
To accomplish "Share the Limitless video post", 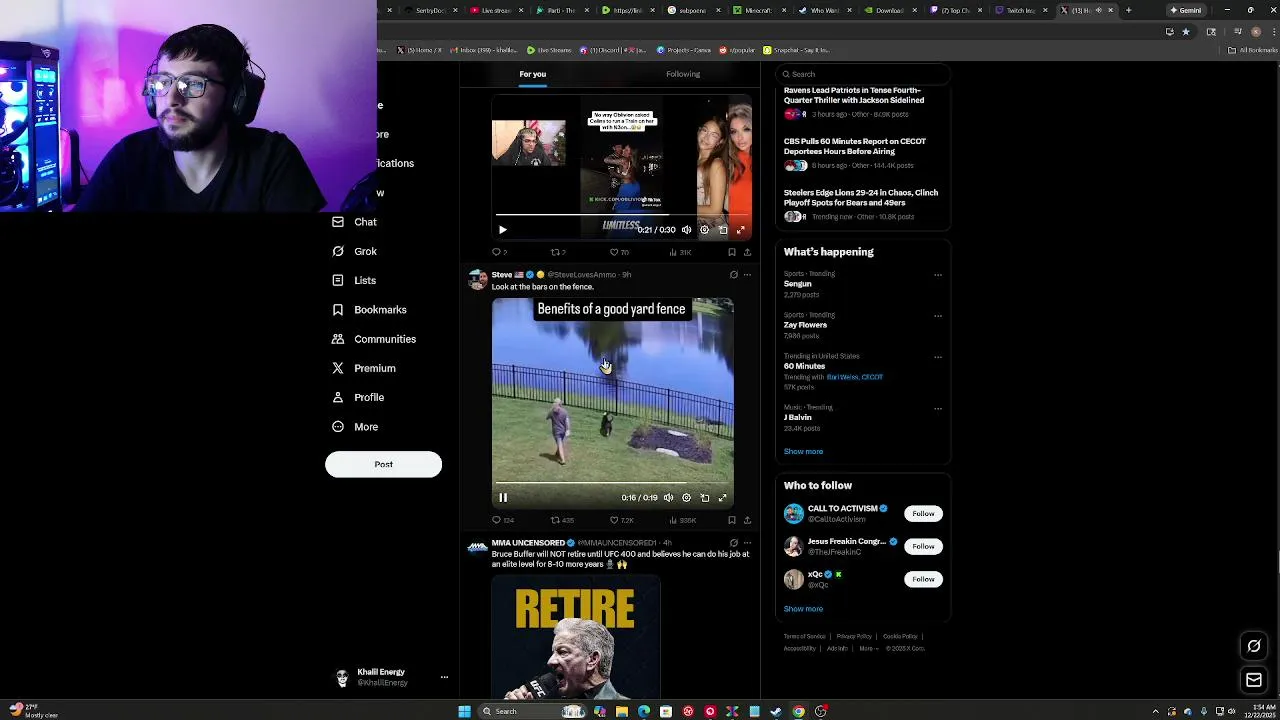I will point(747,252).
